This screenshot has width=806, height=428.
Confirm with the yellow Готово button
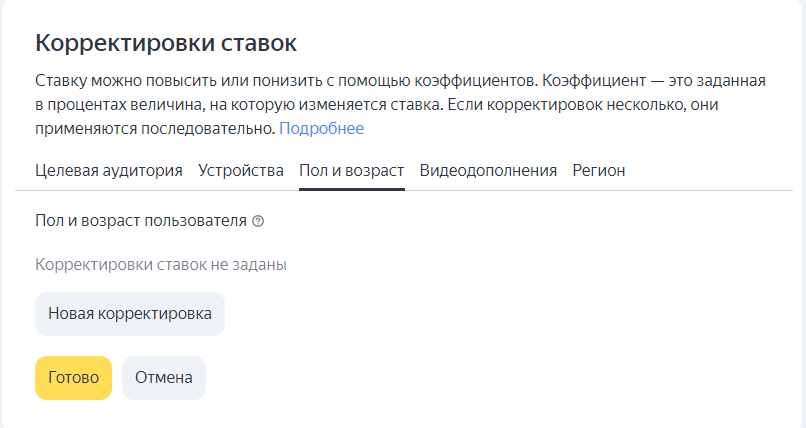click(74, 378)
